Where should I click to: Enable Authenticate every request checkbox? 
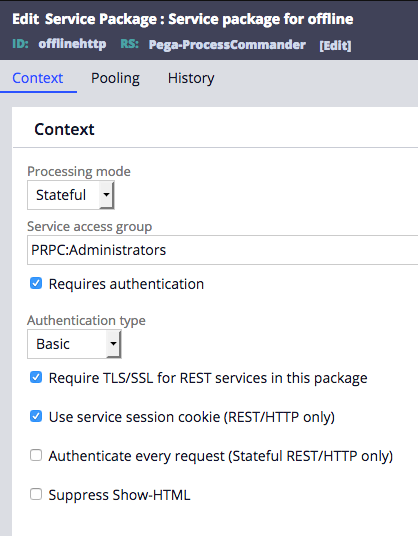coord(36,455)
